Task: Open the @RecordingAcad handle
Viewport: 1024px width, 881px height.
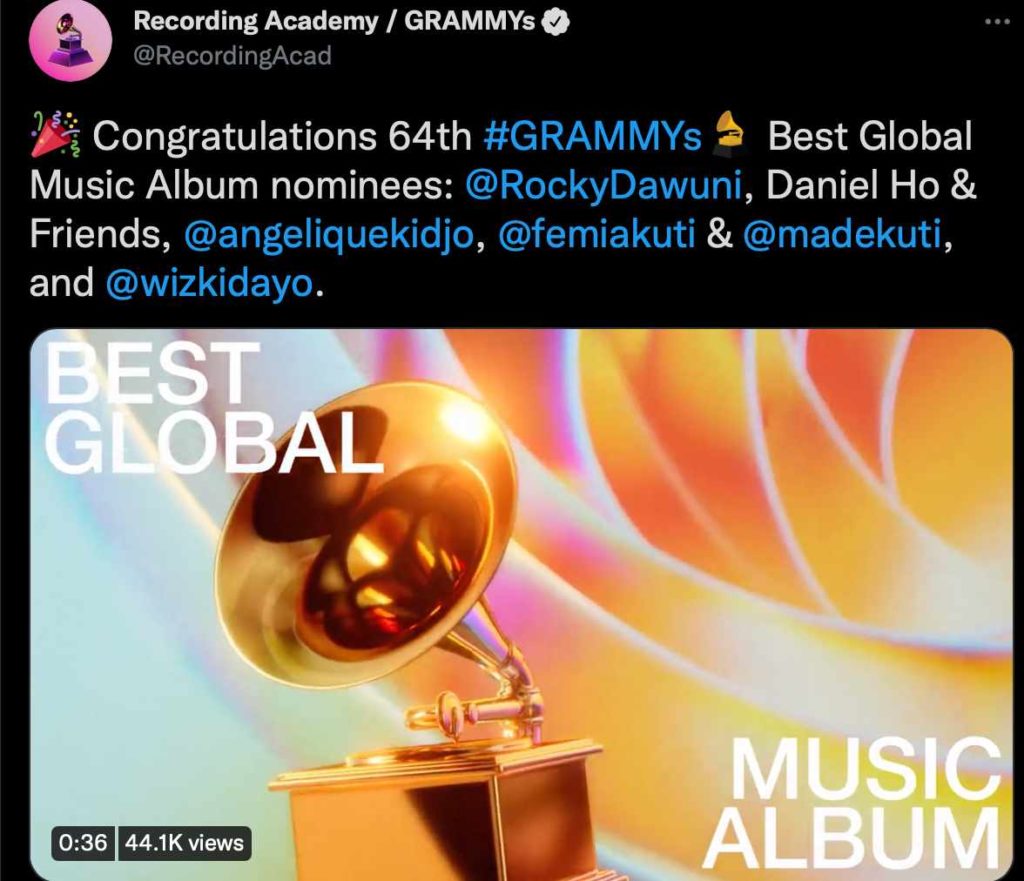Action: pyautogui.click(x=232, y=56)
